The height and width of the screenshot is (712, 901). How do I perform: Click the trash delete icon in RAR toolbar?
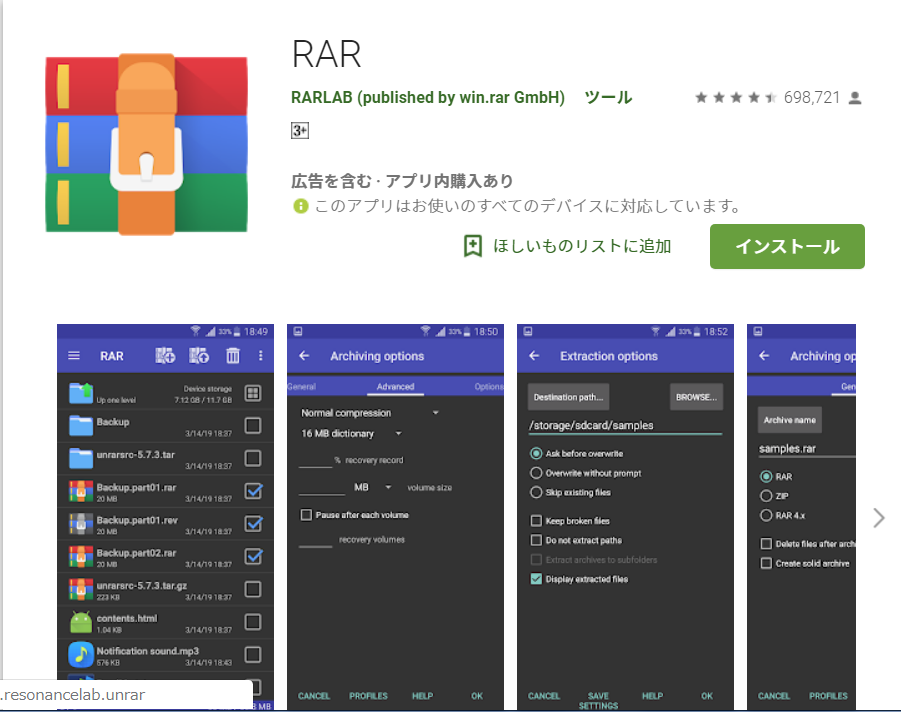(233, 356)
